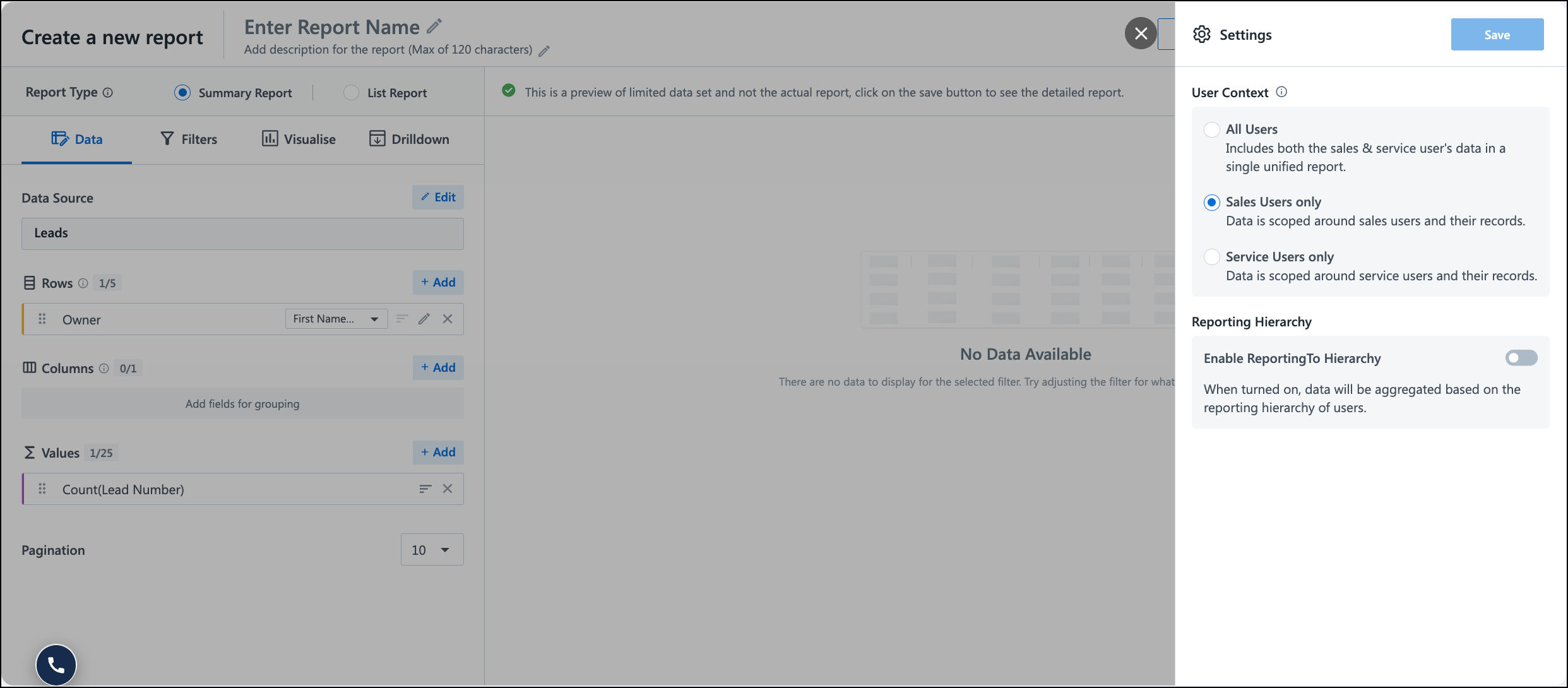This screenshot has height=688, width=1568.
Task: Switch to the Visualise tab
Action: point(299,139)
